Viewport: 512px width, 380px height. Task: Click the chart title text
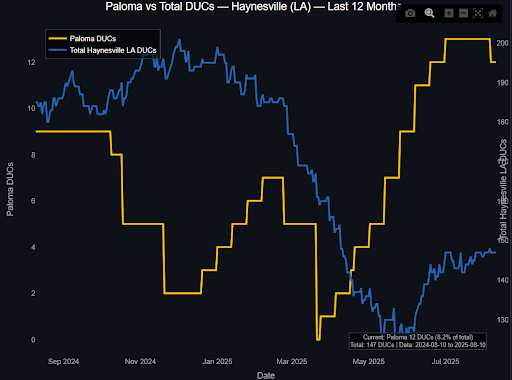pyautogui.click(x=253, y=7)
